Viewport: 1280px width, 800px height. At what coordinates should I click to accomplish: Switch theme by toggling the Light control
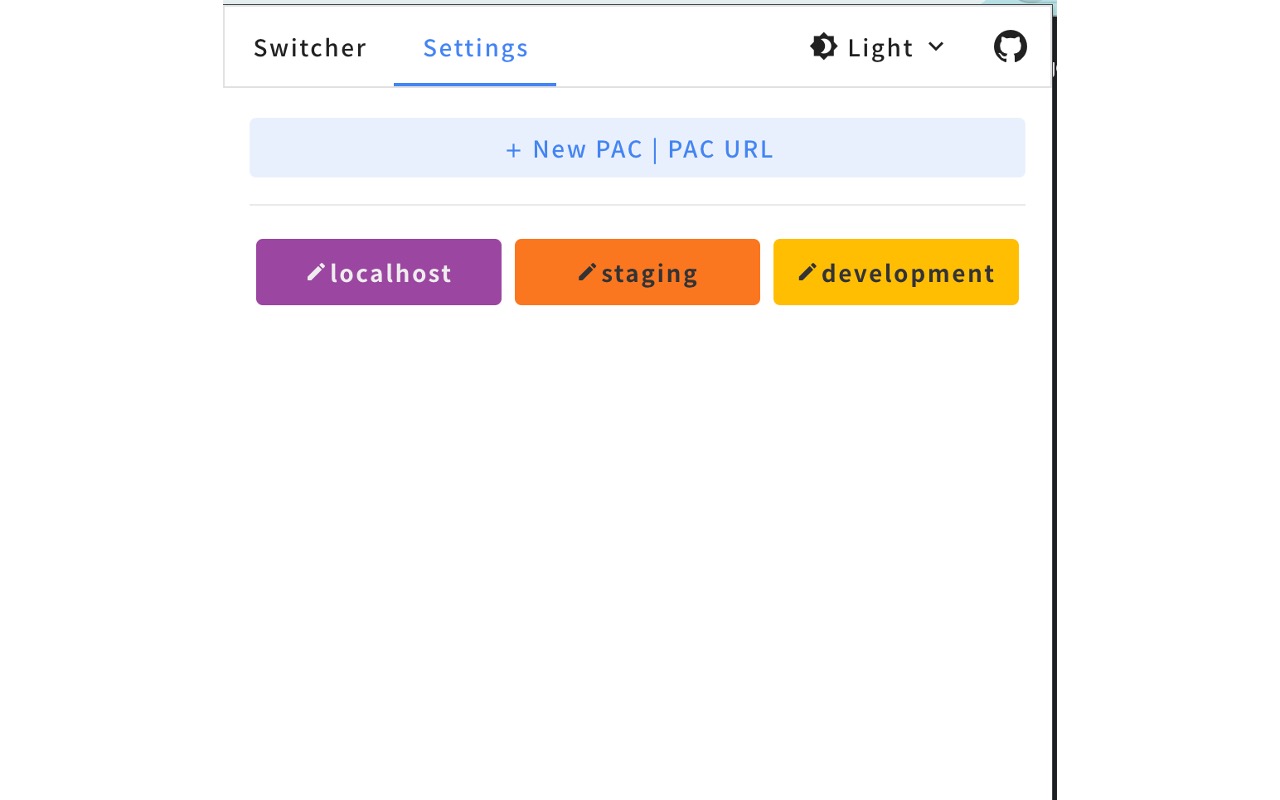point(878,46)
